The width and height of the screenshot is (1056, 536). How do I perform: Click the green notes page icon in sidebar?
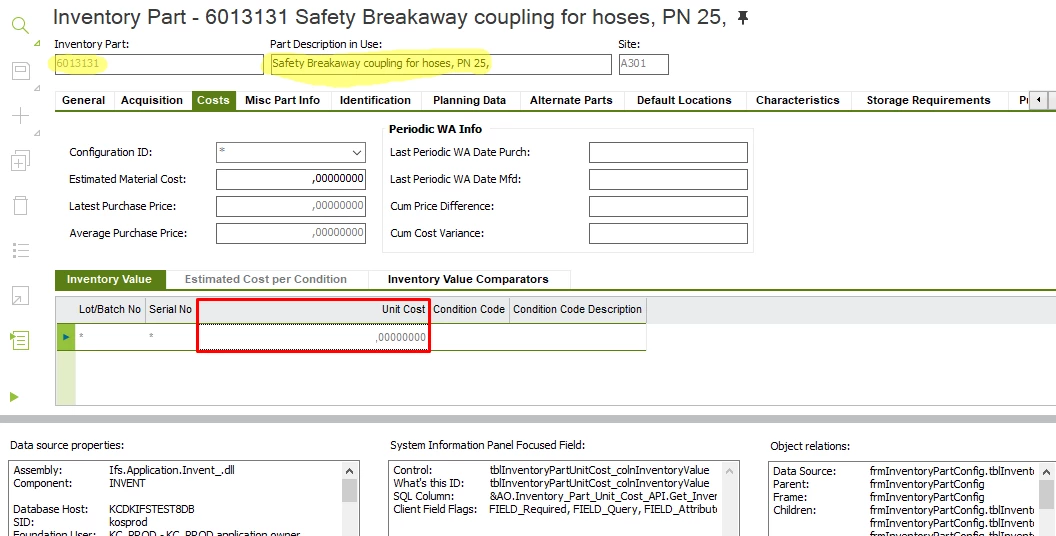click(20, 340)
